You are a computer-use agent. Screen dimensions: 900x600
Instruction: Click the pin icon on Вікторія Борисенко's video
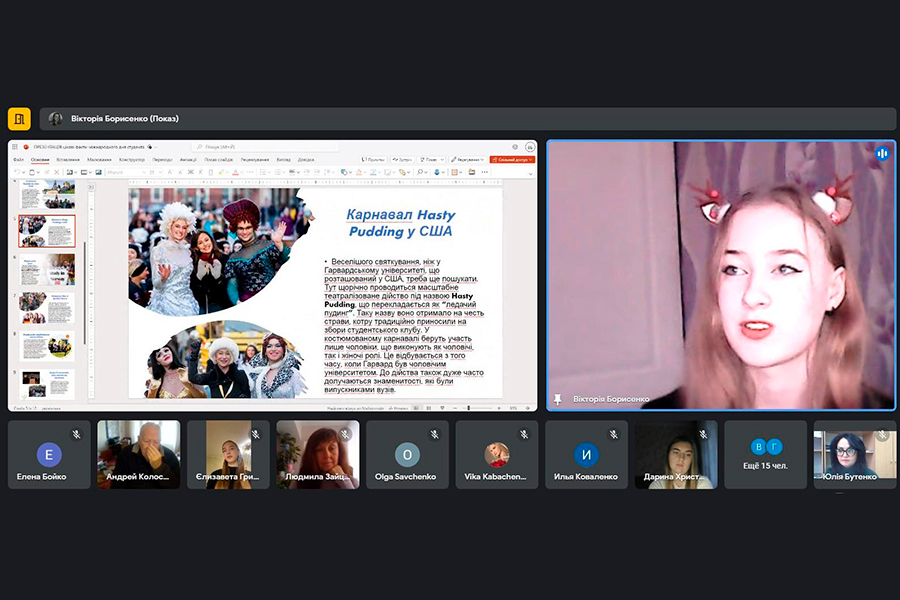[557, 399]
